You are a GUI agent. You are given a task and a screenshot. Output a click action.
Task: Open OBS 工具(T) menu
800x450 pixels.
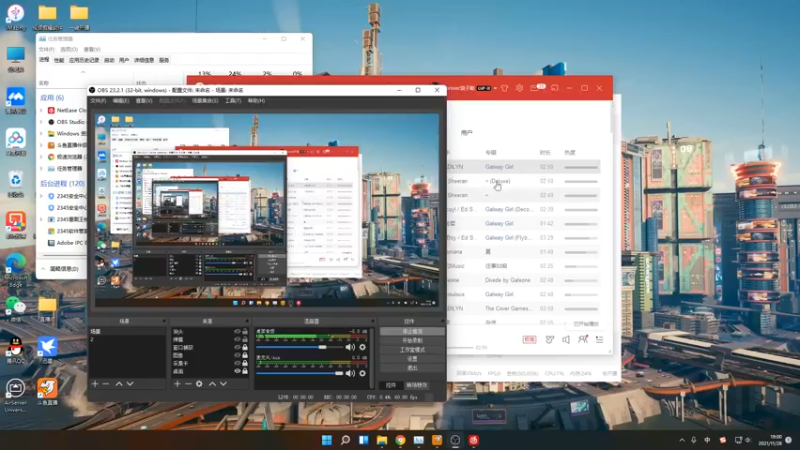pyautogui.click(x=233, y=101)
